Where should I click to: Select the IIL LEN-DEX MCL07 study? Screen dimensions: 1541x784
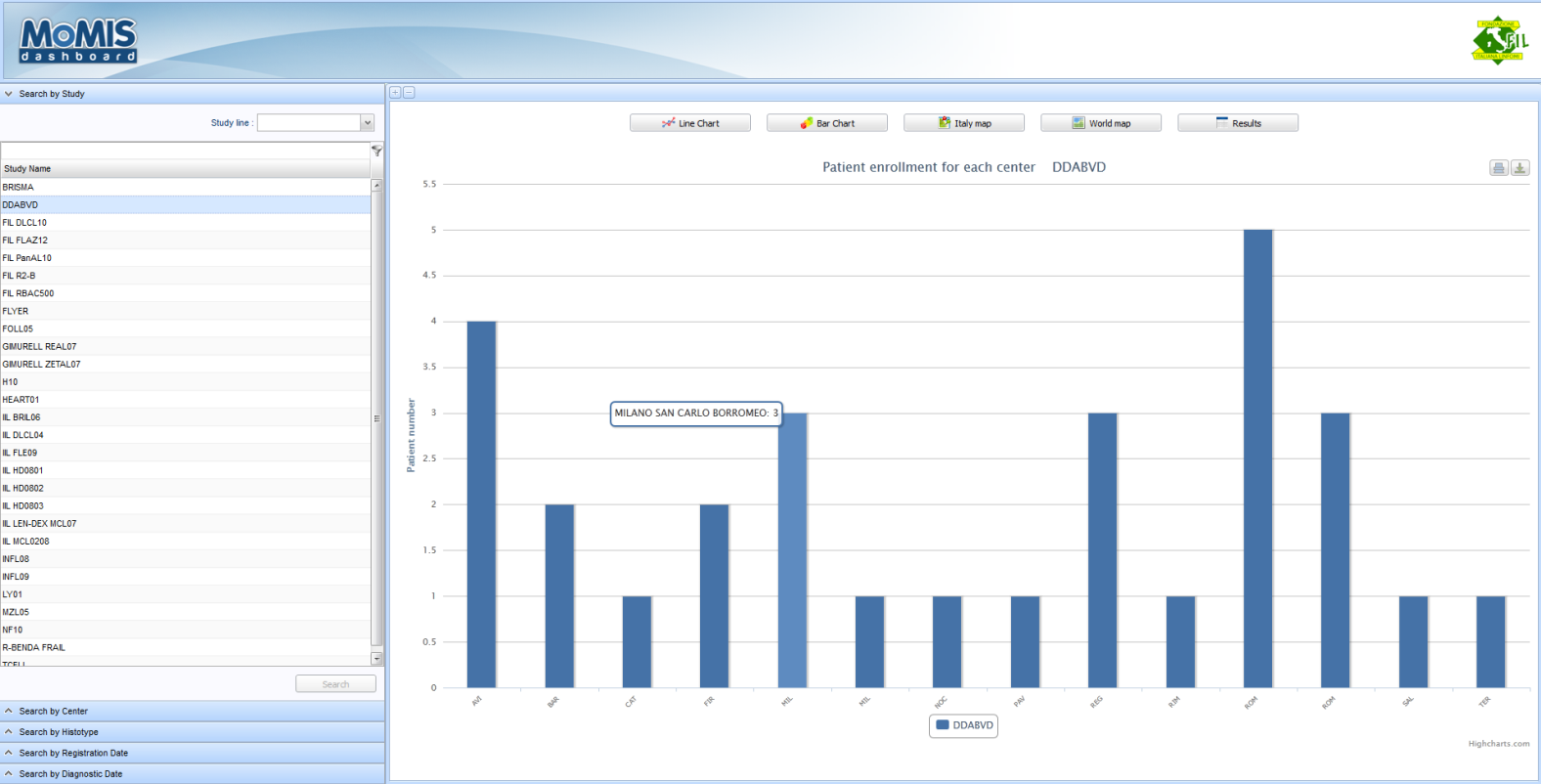pyautogui.click(x=186, y=523)
